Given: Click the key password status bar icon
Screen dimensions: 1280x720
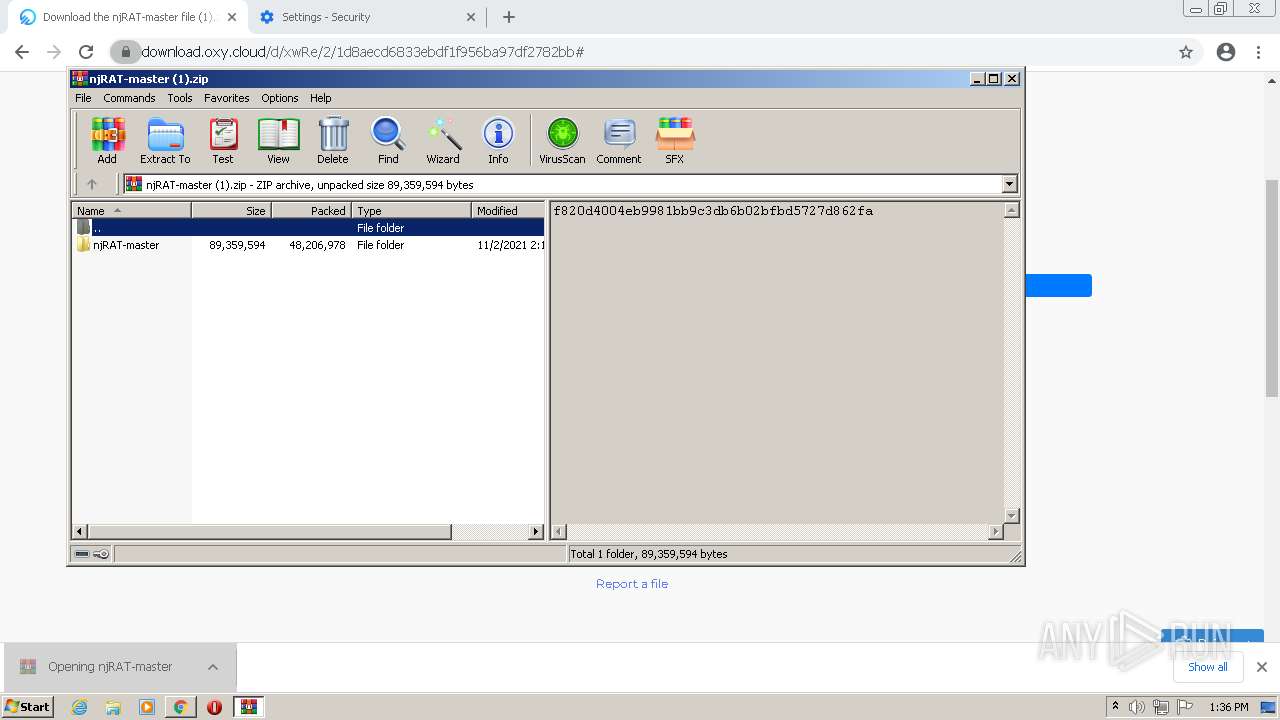Looking at the screenshot, I should [101, 554].
